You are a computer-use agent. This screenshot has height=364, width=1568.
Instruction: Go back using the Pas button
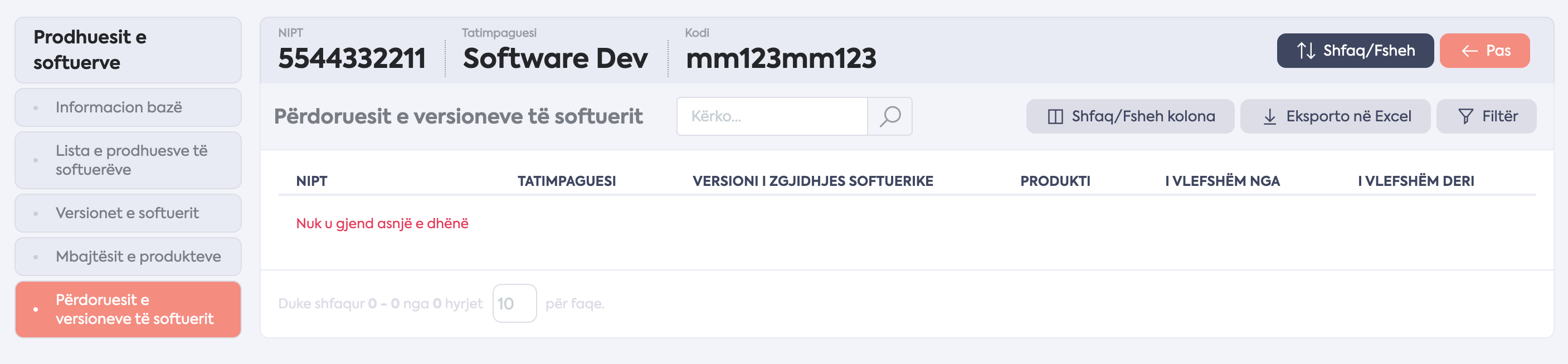click(x=1484, y=51)
